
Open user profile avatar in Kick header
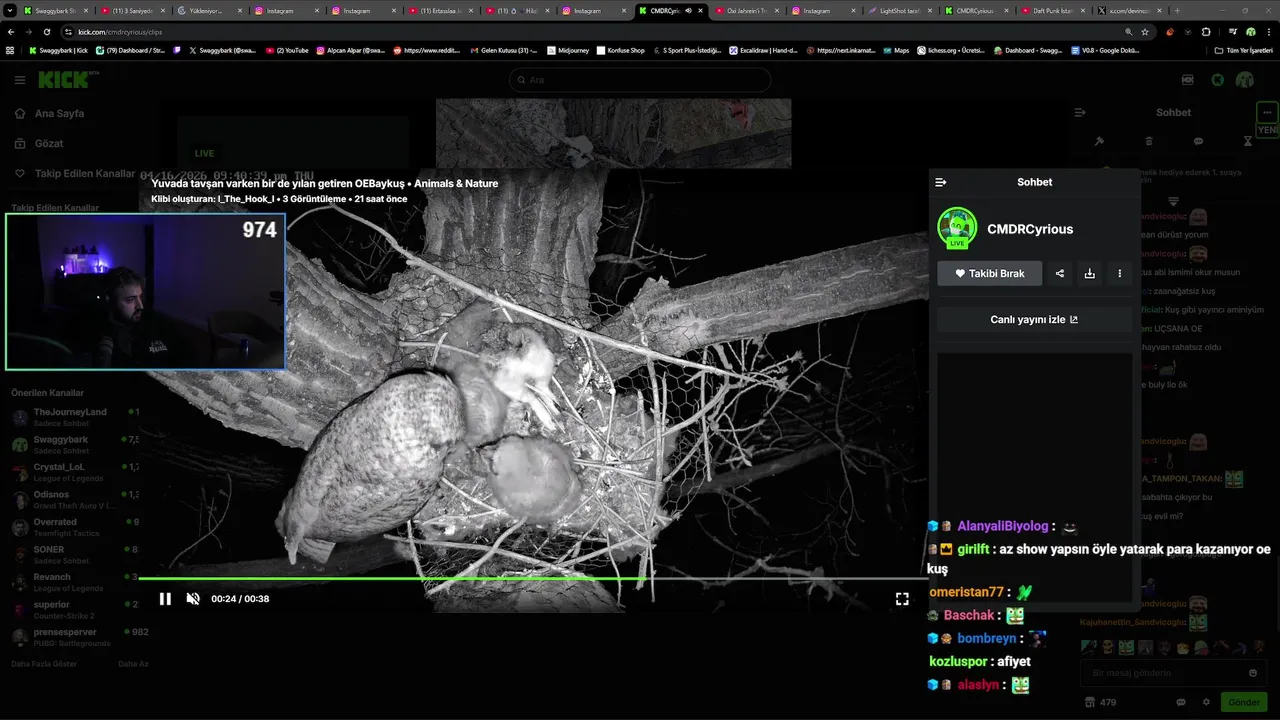1245,80
